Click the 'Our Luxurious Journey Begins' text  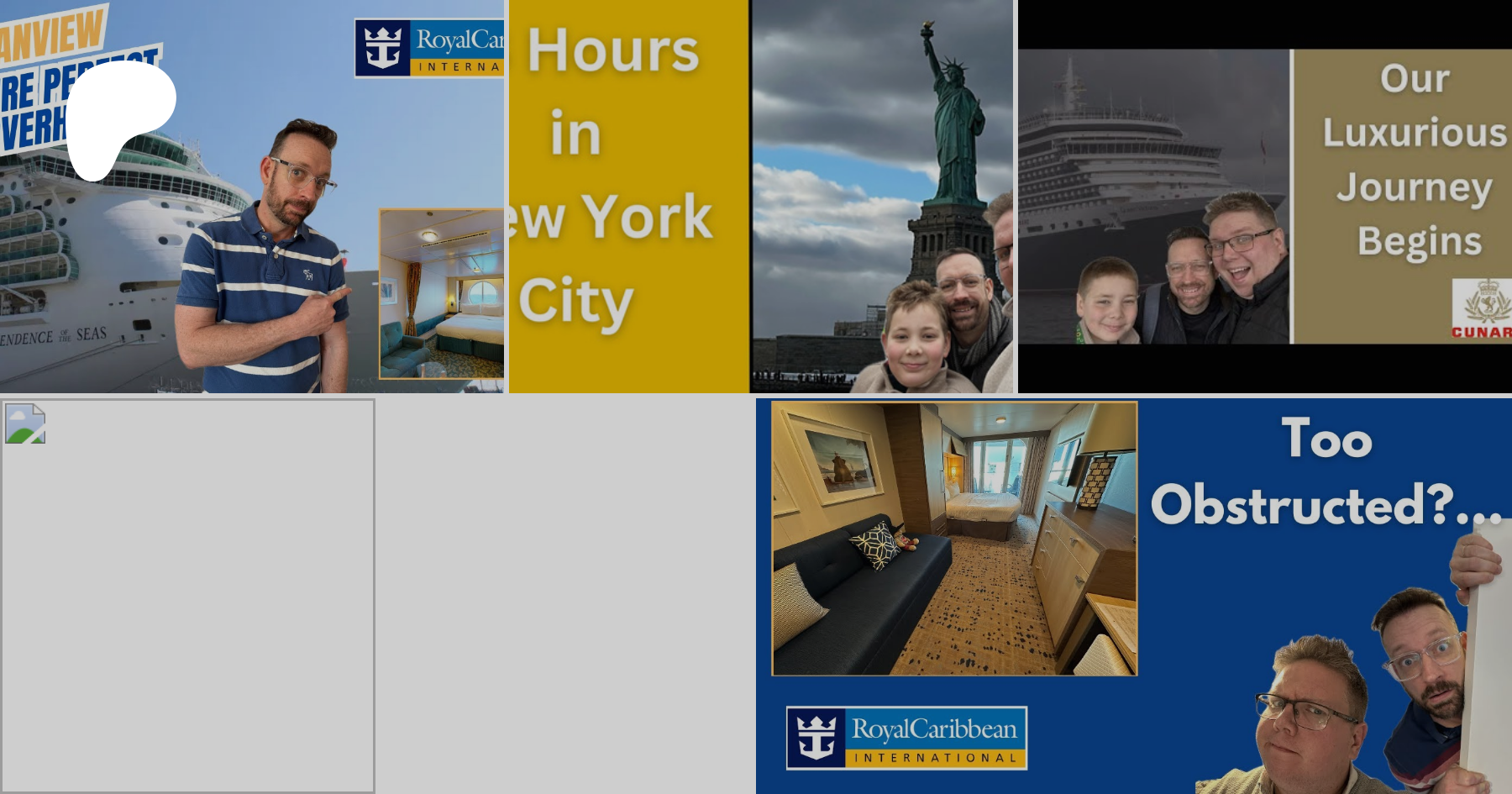tap(1415, 160)
